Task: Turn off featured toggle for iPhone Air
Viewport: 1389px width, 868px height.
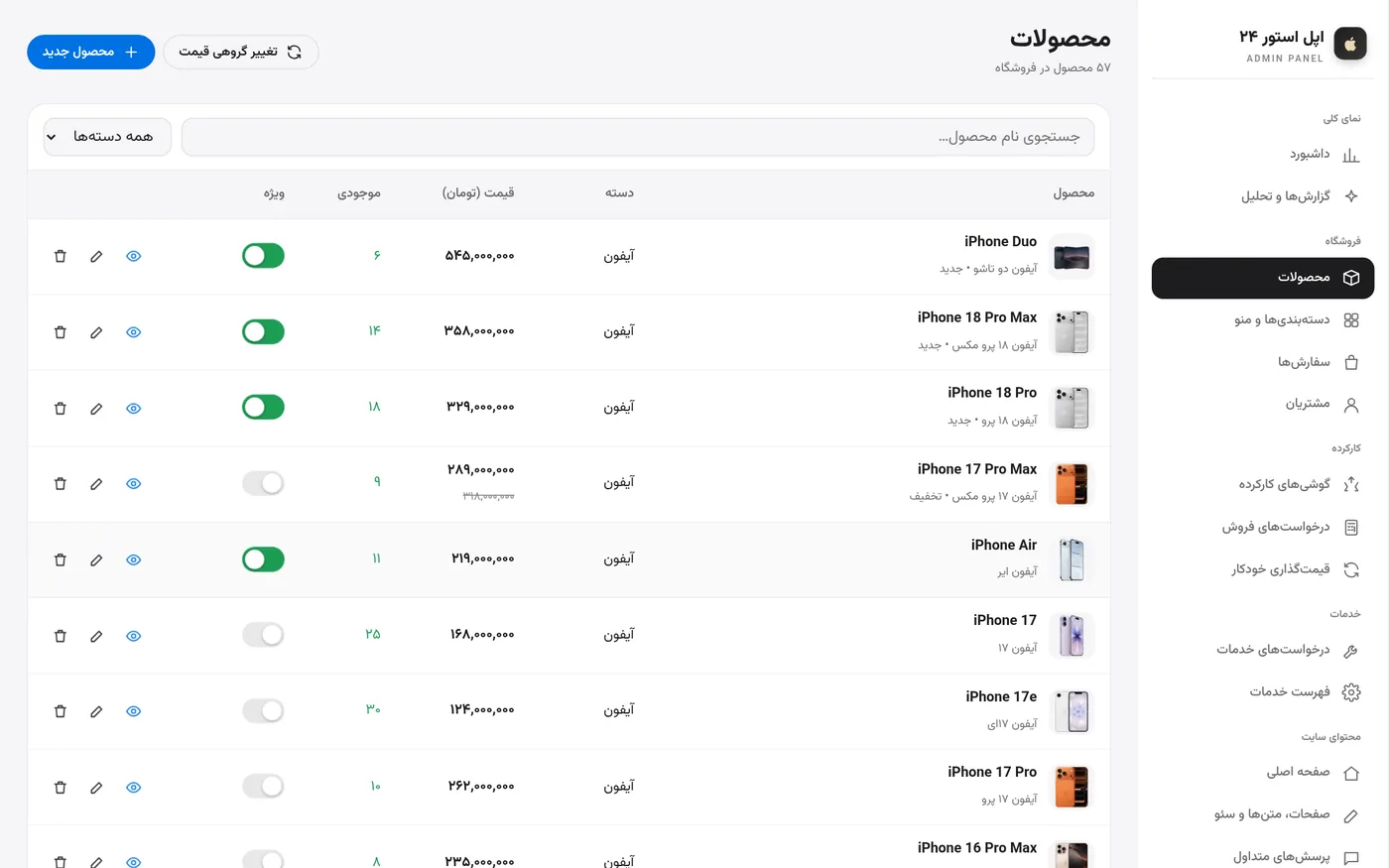Action: point(263,559)
